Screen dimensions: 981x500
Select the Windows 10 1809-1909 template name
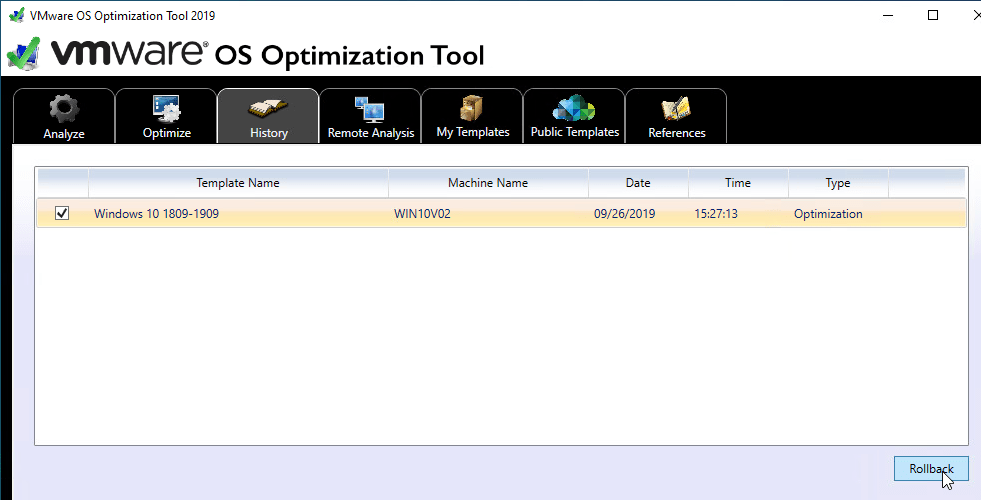(x=156, y=213)
